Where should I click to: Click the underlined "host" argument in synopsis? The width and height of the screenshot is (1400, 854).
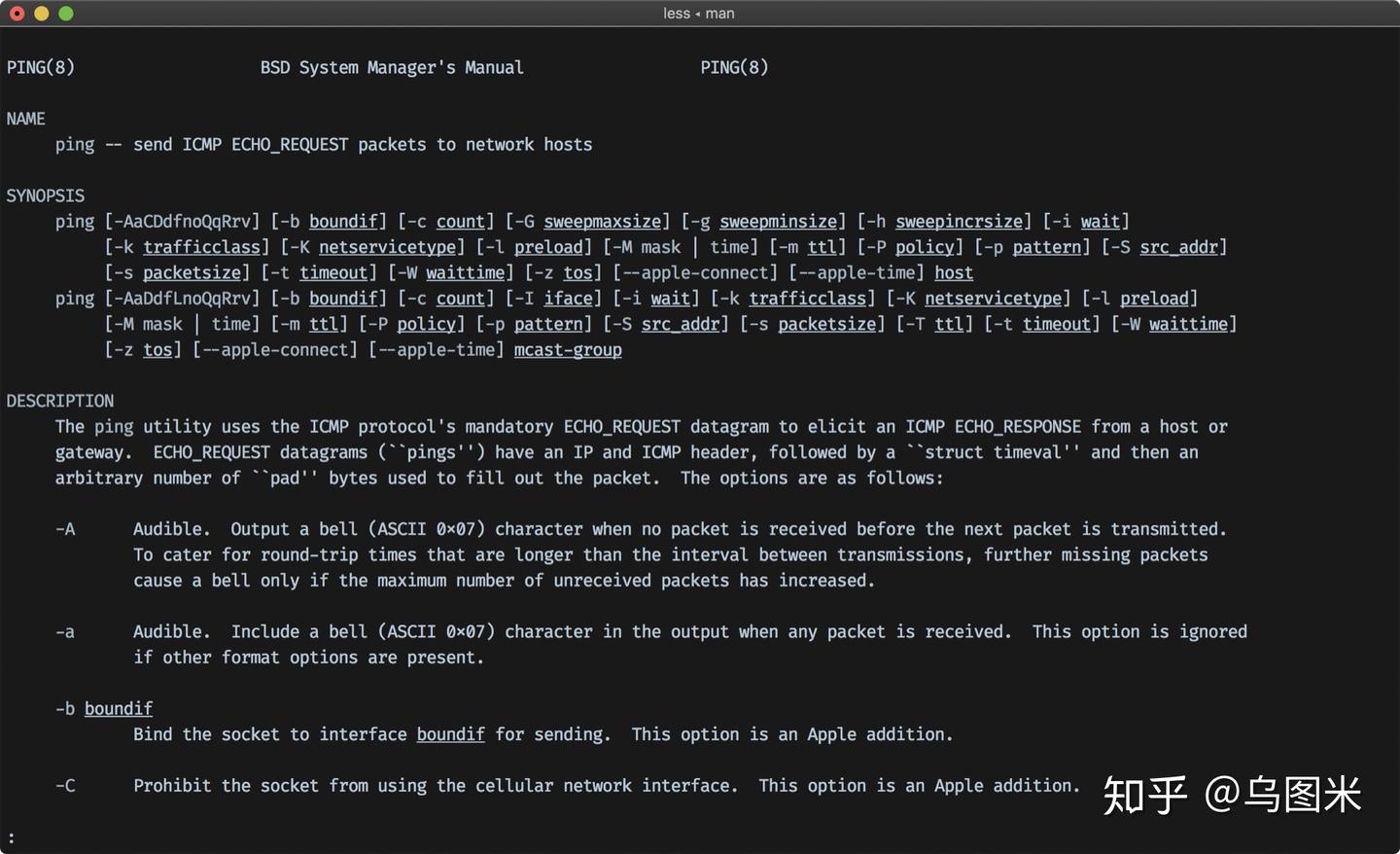tap(954, 273)
